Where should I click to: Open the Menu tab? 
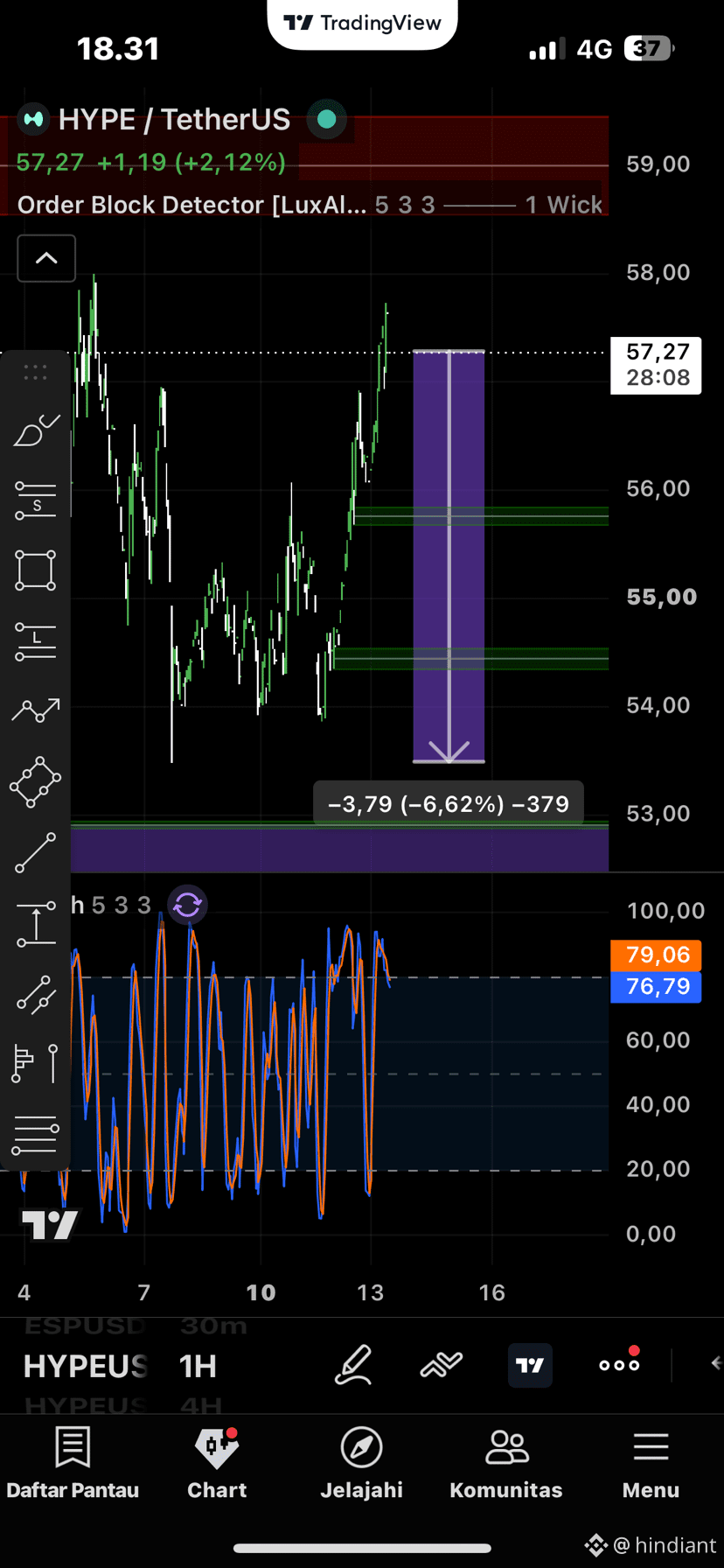pos(651,1463)
